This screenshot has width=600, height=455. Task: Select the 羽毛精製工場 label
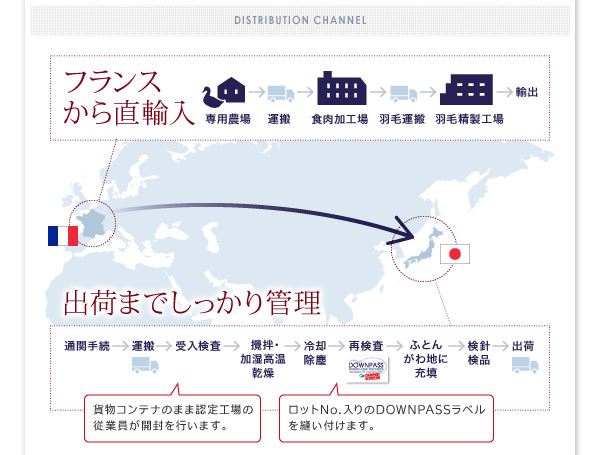pos(469,119)
